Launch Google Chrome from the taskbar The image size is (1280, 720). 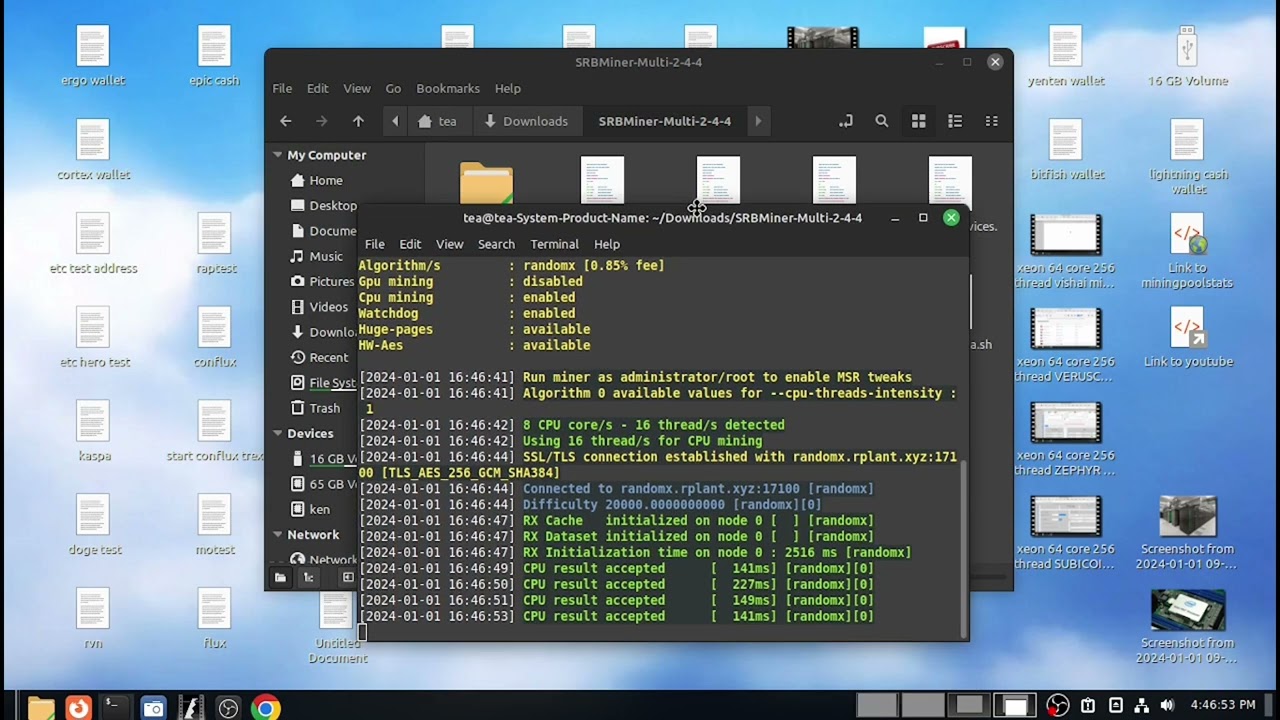(265, 708)
